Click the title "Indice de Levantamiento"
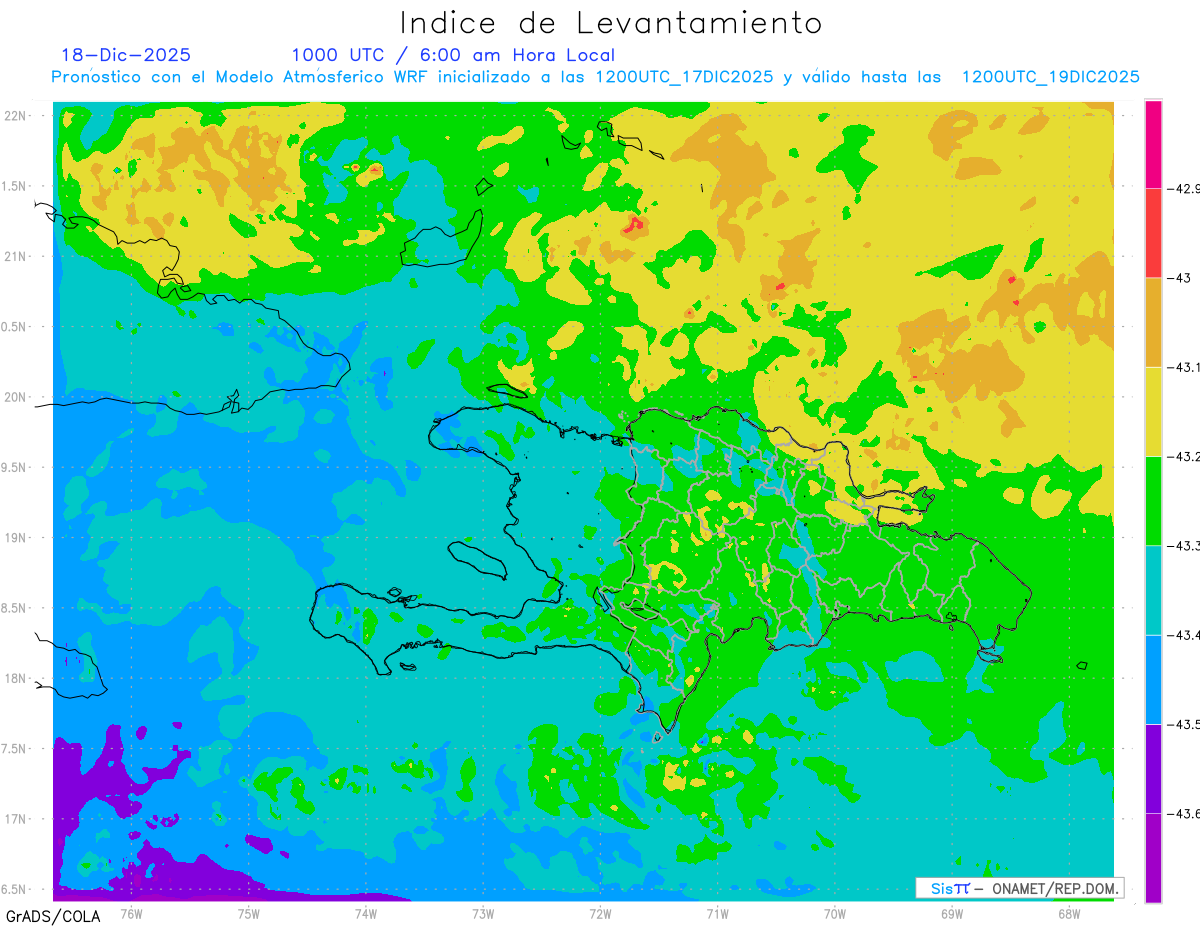Image resolution: width=1200 pixels, height=927 pixels. 610,23
